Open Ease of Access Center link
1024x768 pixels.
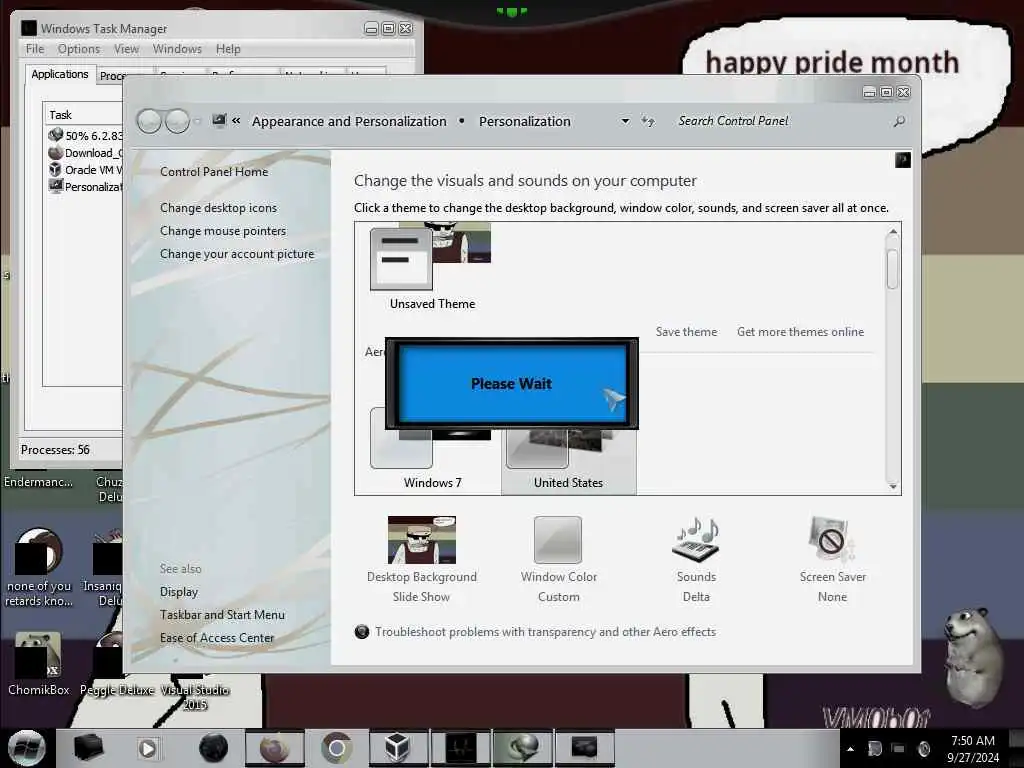click(217, 637)
